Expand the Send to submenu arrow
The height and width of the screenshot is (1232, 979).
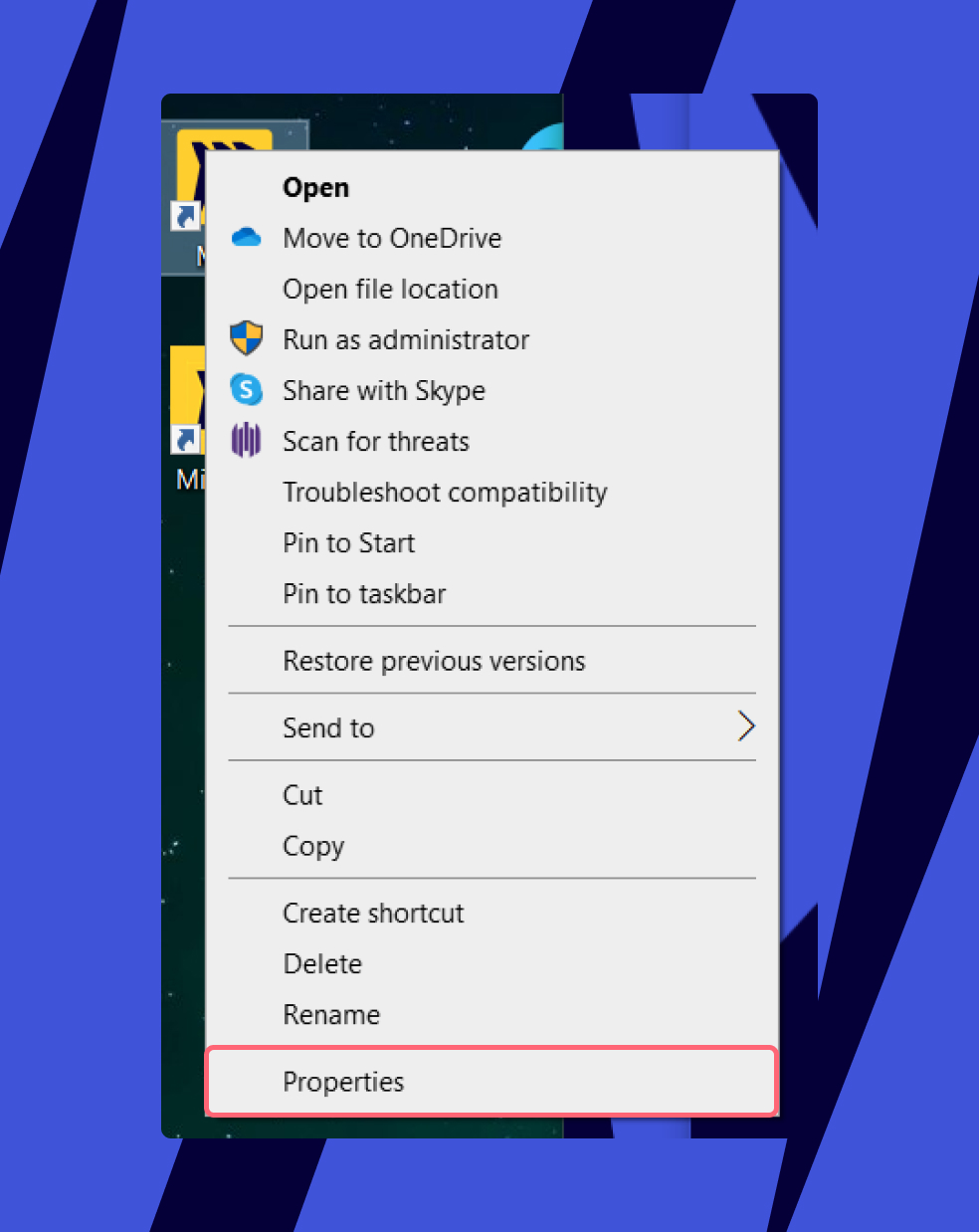745,727
